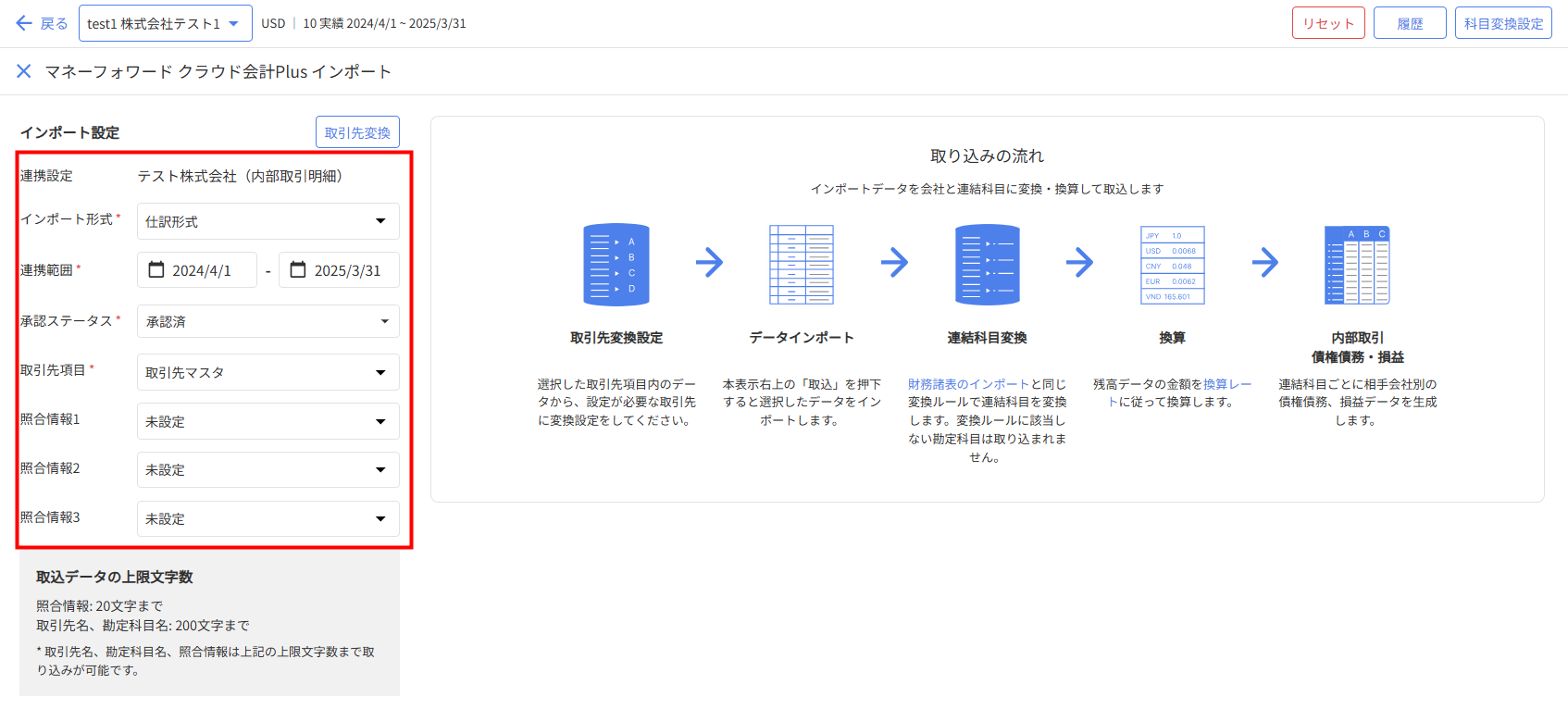Viewport: 1568px width, 709px height.
Task: Expand the インポート形式 dropdown
Action: coord(268,221)
